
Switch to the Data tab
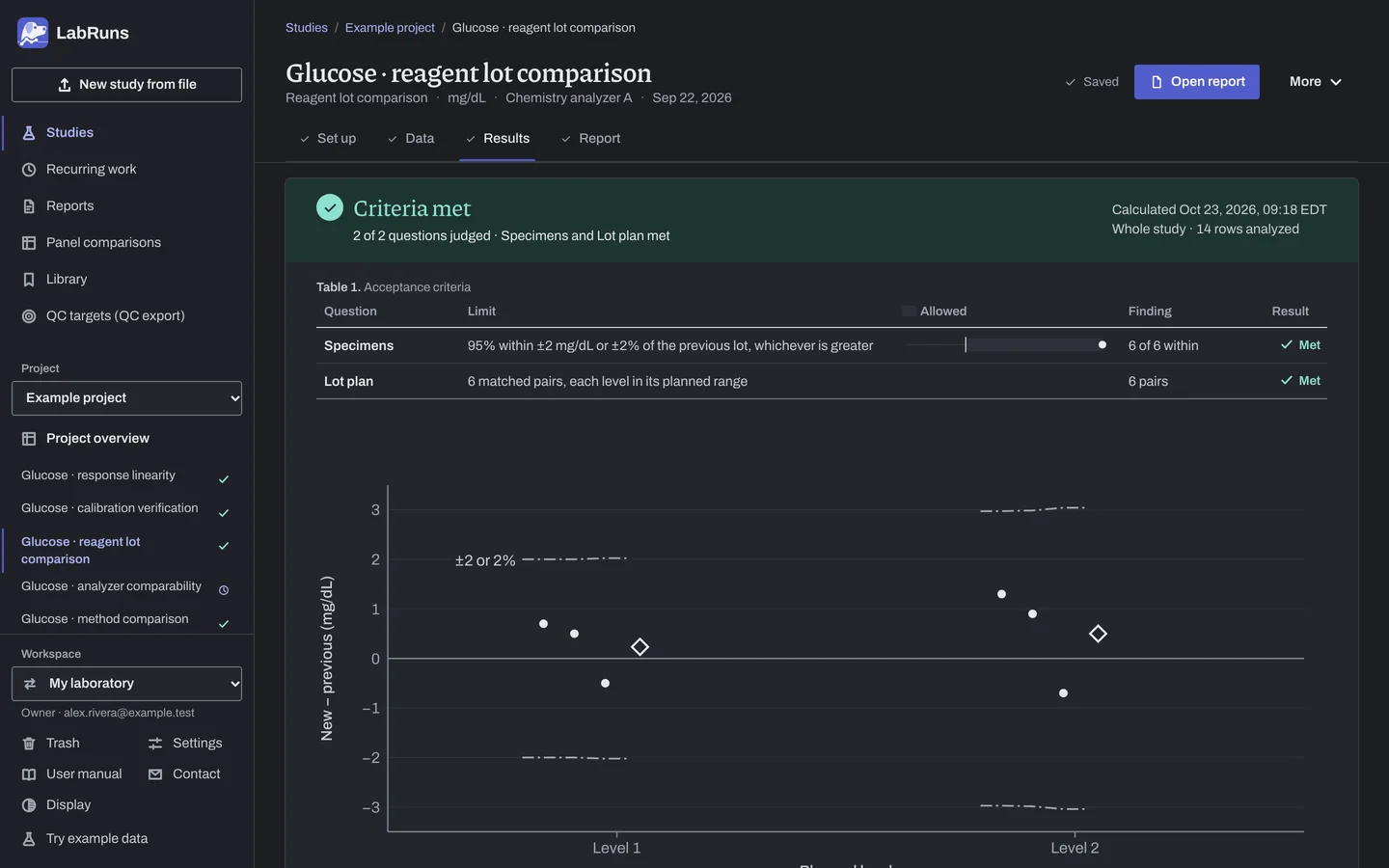pyautogui.click(x=411, y=139)
